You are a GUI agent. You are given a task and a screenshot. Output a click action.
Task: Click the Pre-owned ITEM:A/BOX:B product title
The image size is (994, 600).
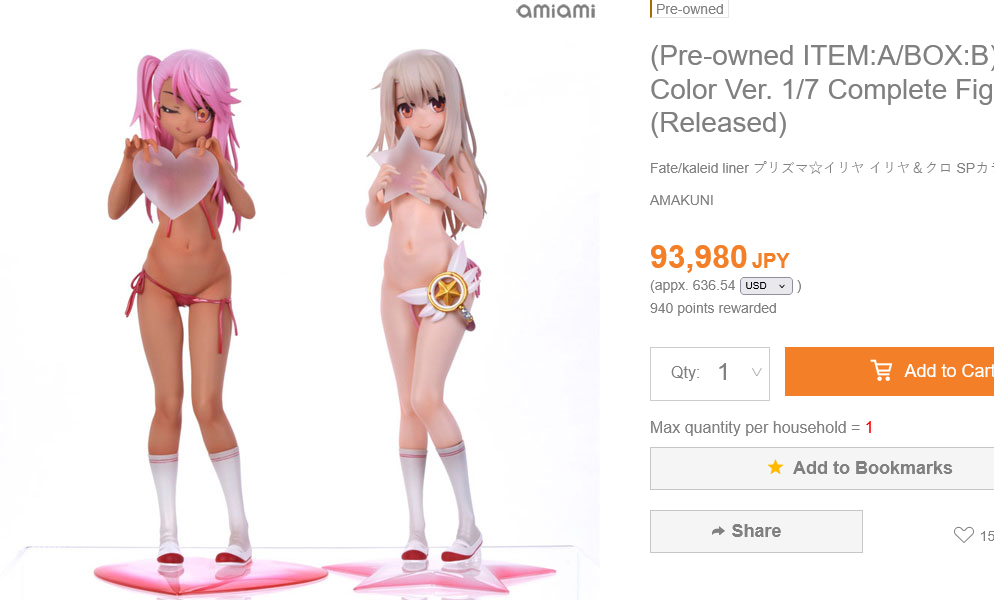pos(822,89)
